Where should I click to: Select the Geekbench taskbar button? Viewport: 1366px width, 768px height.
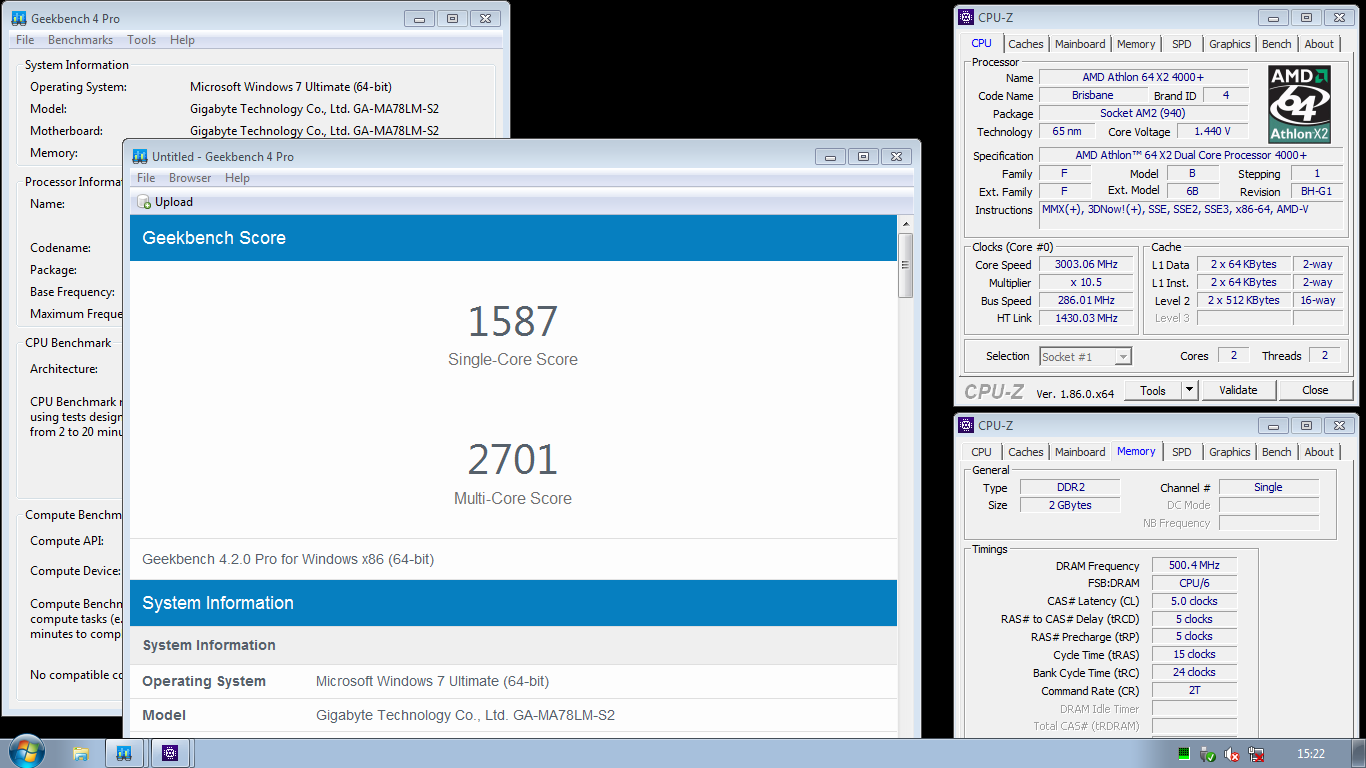point(125,753)
